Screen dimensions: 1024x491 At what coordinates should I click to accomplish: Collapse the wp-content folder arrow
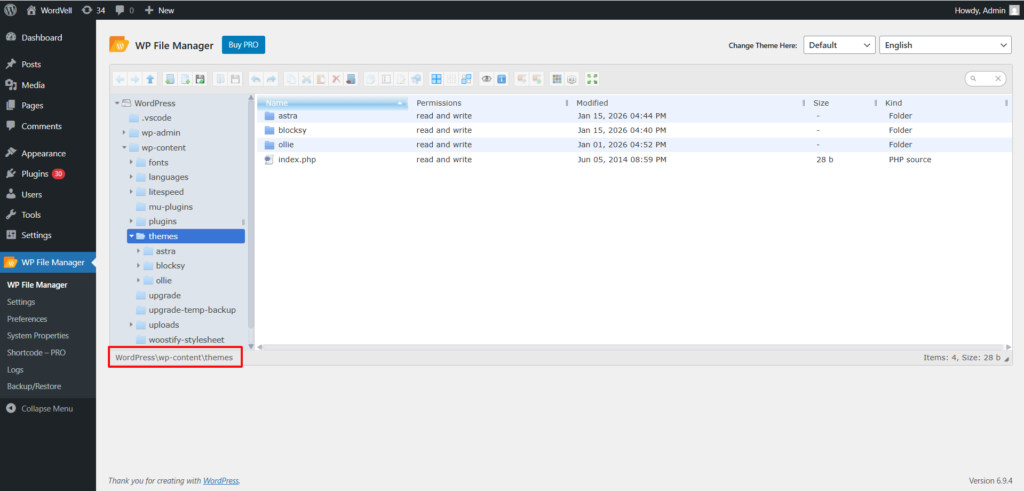coord(124,148)
